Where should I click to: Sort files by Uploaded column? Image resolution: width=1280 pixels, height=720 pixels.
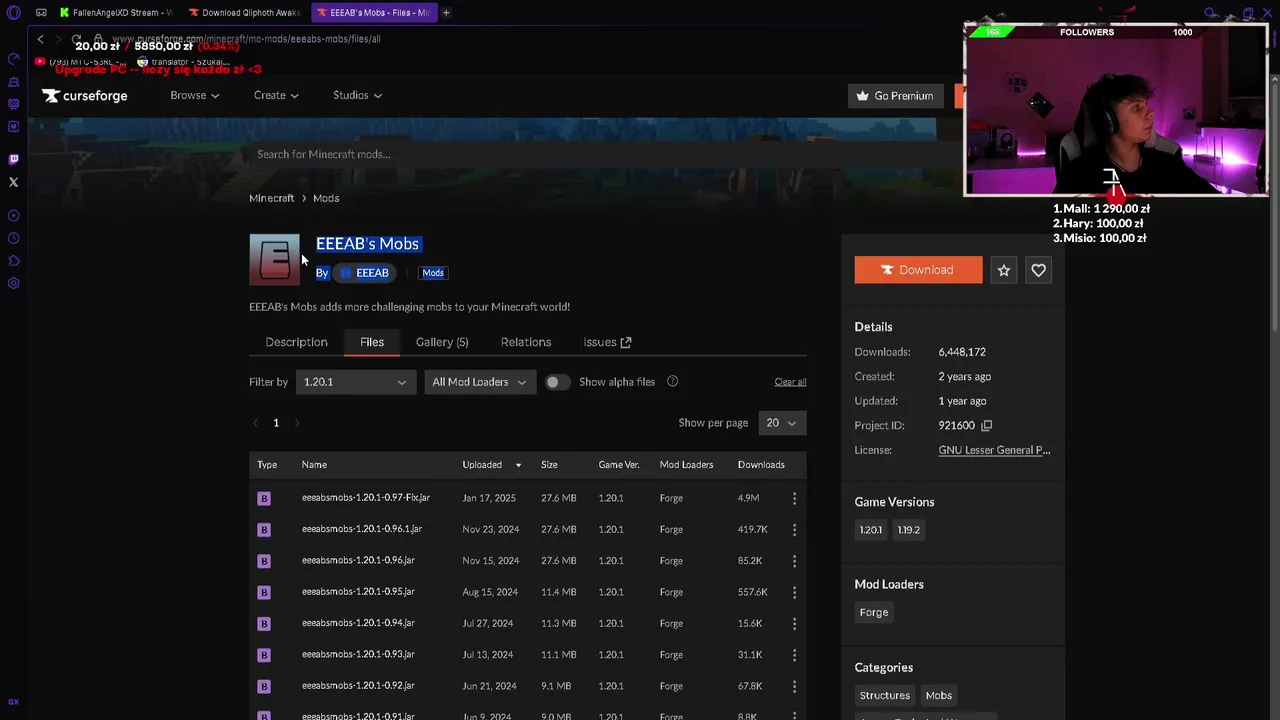point(491,465)
